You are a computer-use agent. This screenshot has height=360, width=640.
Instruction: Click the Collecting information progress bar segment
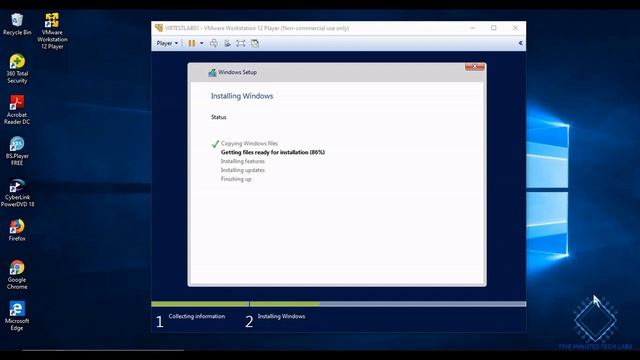tap(200, 304)
